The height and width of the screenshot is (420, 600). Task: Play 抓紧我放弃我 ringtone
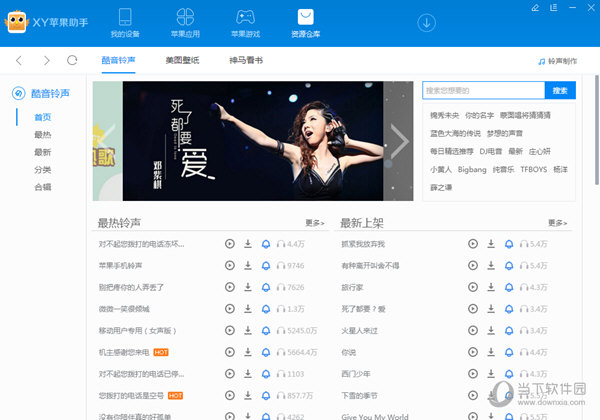tap(473, 244)
